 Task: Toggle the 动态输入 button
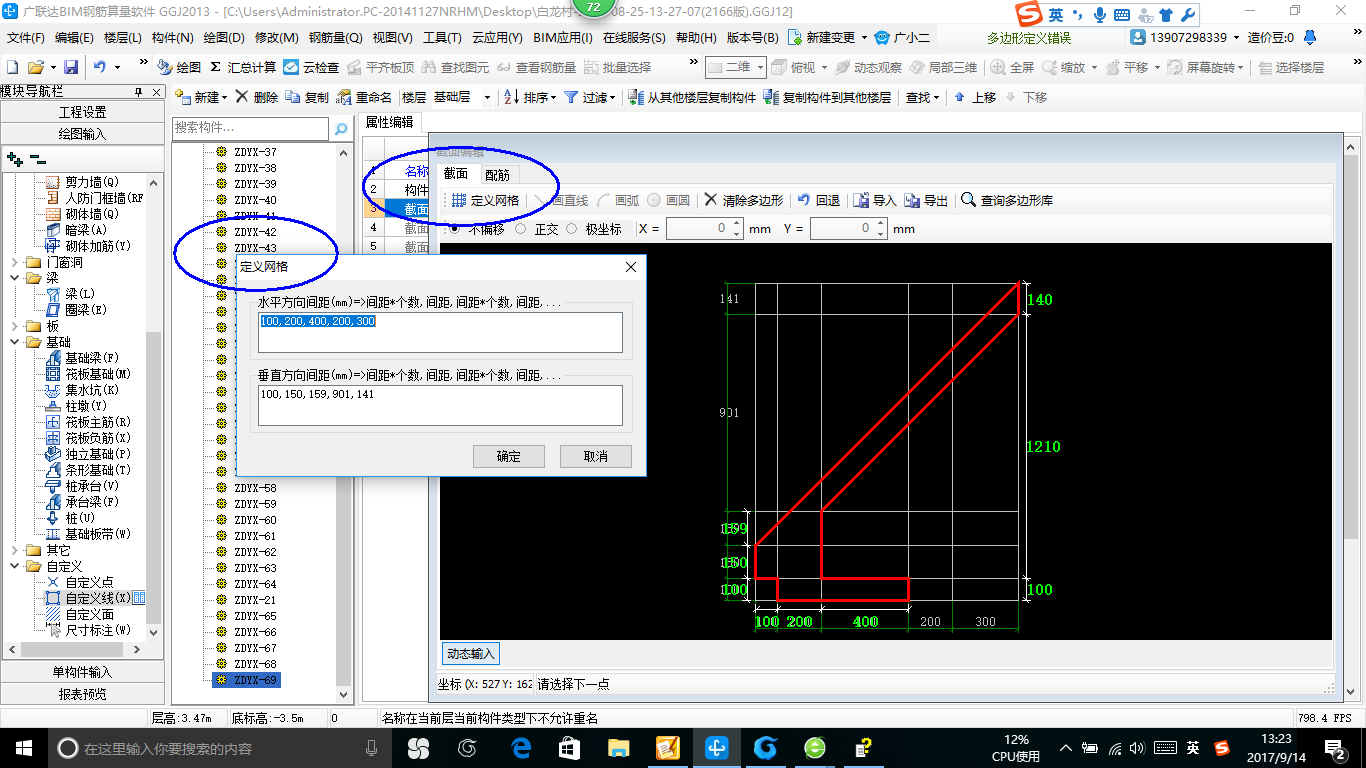pos(471,654)
